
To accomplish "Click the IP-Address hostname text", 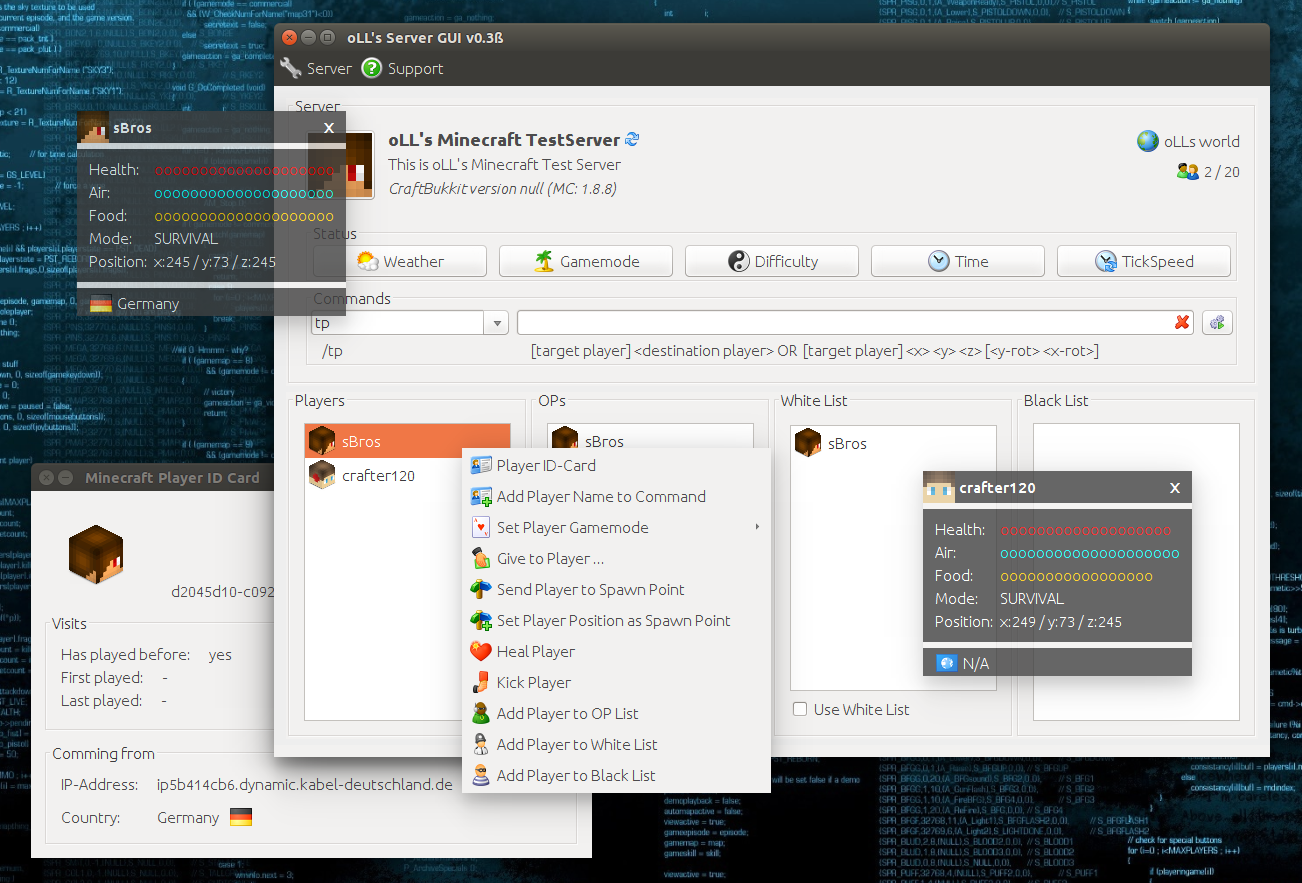I will tap(305, 784).
